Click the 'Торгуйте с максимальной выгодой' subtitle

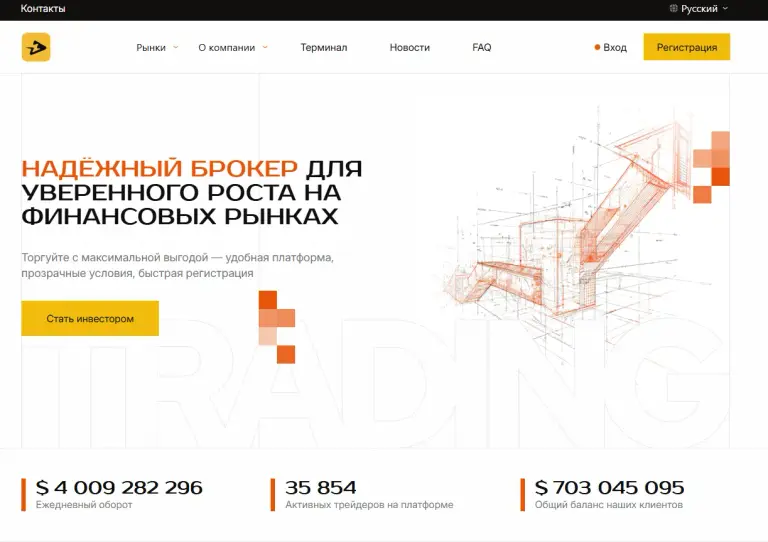177,265
